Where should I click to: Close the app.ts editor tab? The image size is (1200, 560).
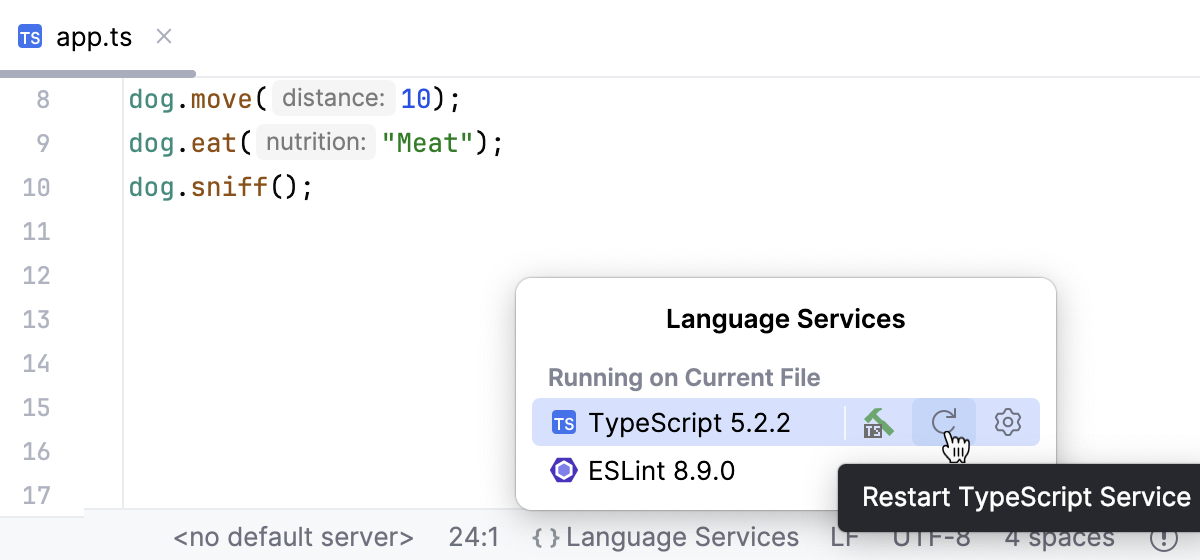tap(165, 37)
